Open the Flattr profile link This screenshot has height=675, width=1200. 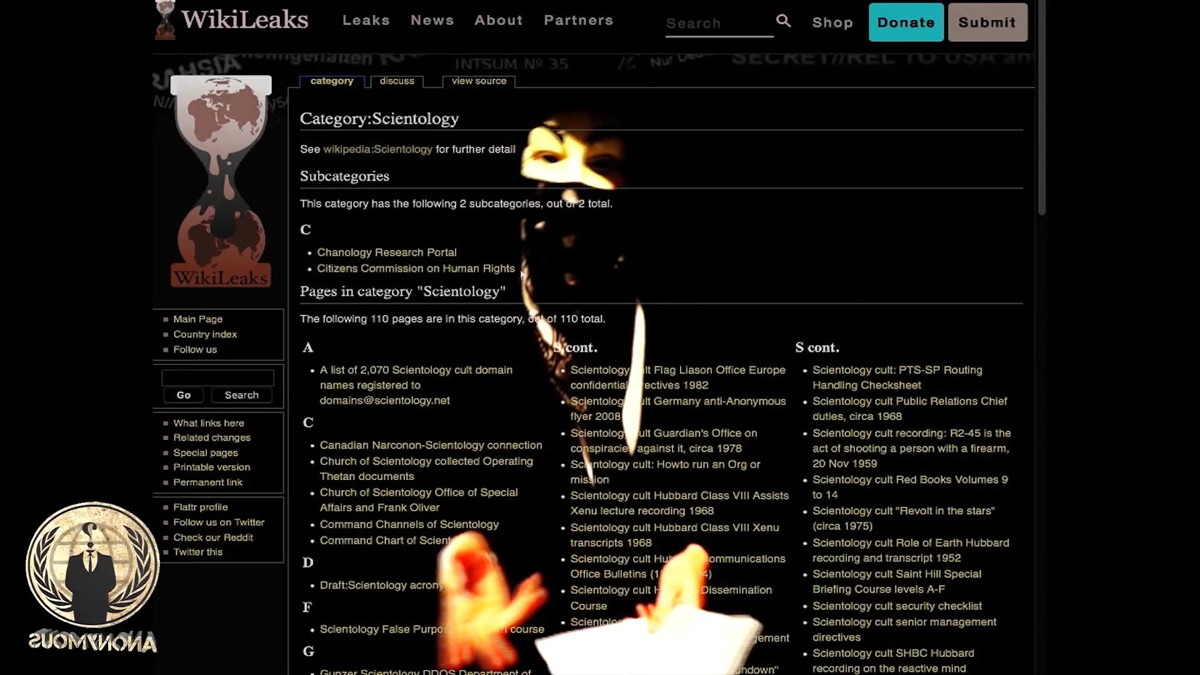coord(201,507)
